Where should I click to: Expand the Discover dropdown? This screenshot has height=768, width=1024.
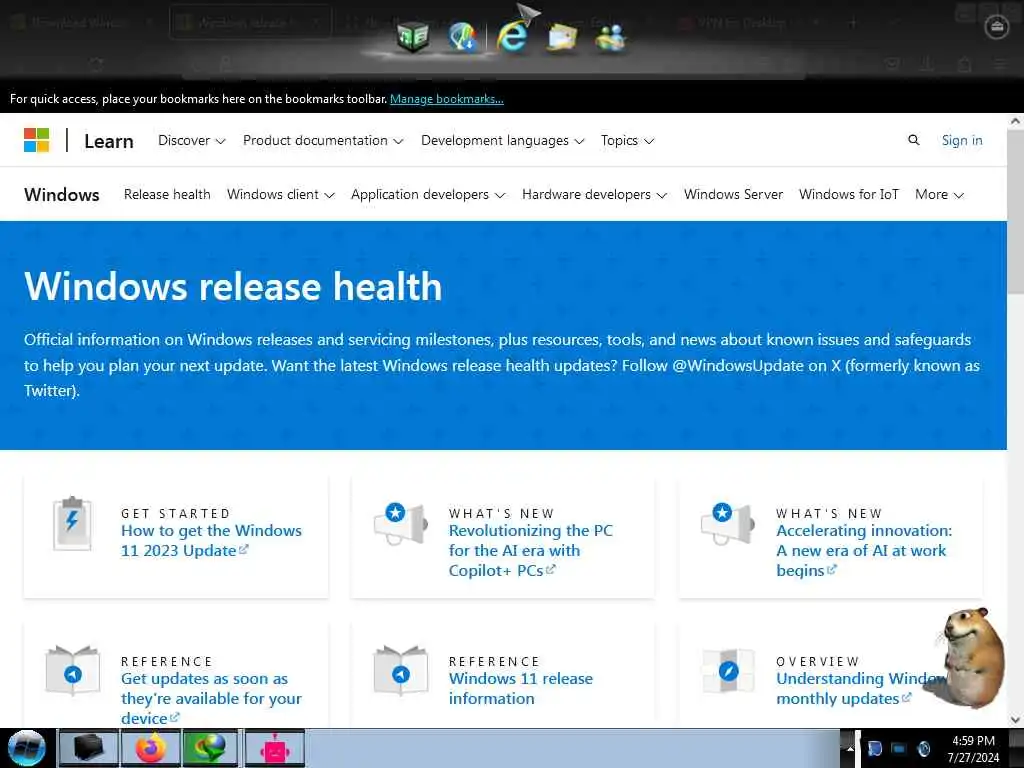[x=191, y=140]
